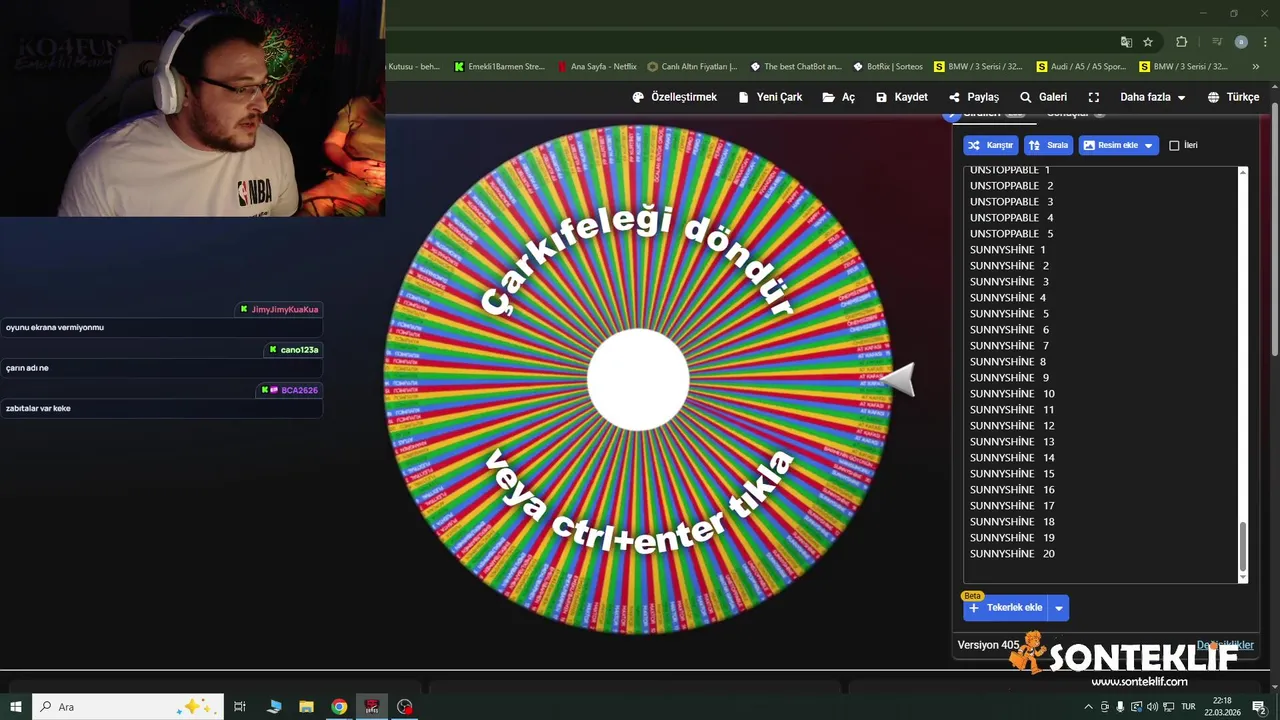Open the Özelleştirmek customize option

675,97
